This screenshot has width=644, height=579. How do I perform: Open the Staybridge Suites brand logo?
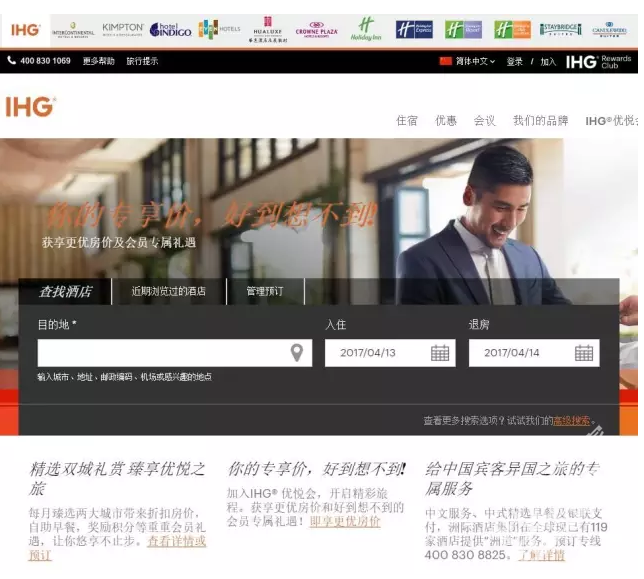click(x=561, y=30)
